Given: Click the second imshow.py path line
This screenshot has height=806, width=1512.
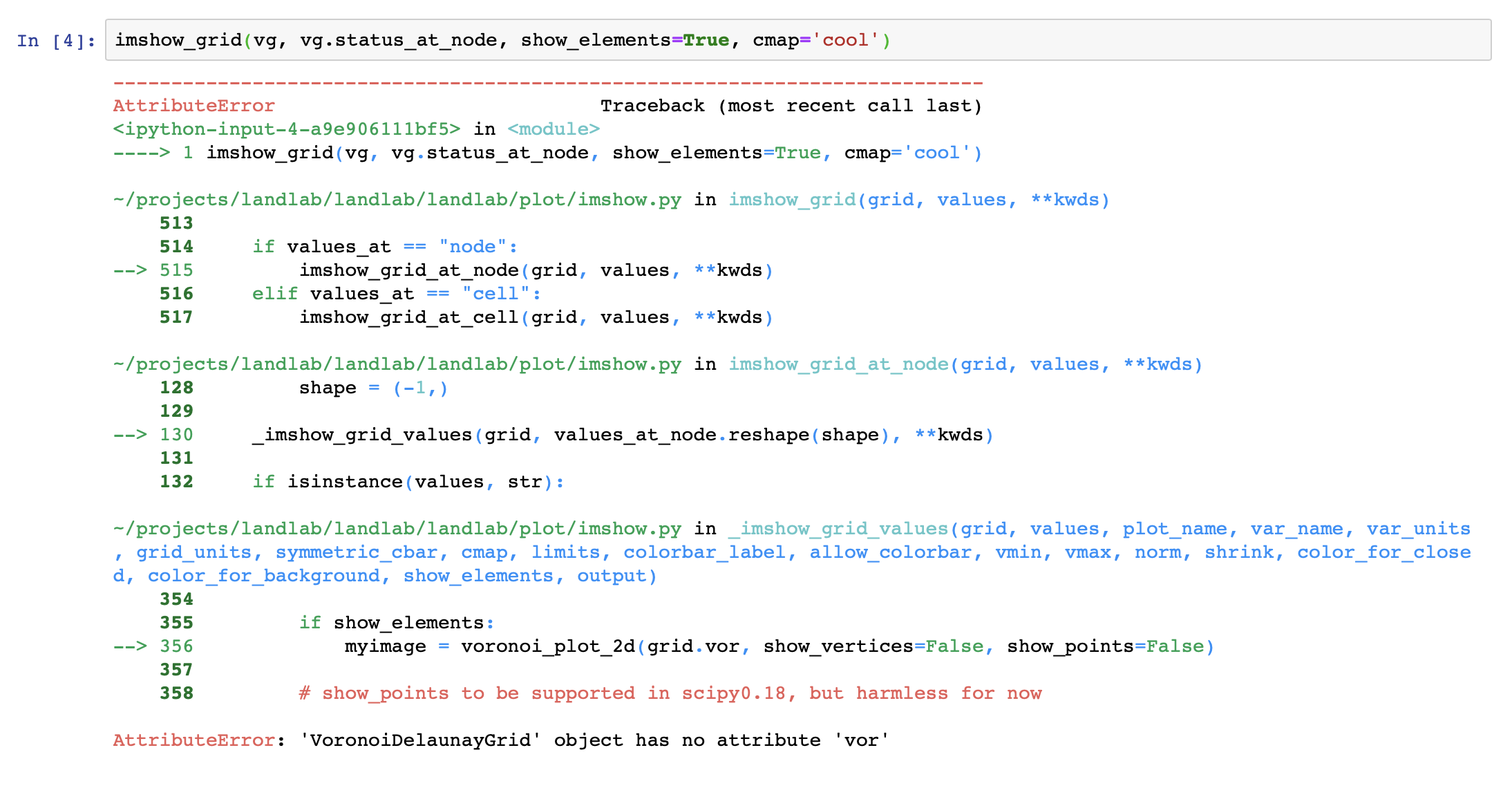Looking at the screenshot, I should pos(397,364).
